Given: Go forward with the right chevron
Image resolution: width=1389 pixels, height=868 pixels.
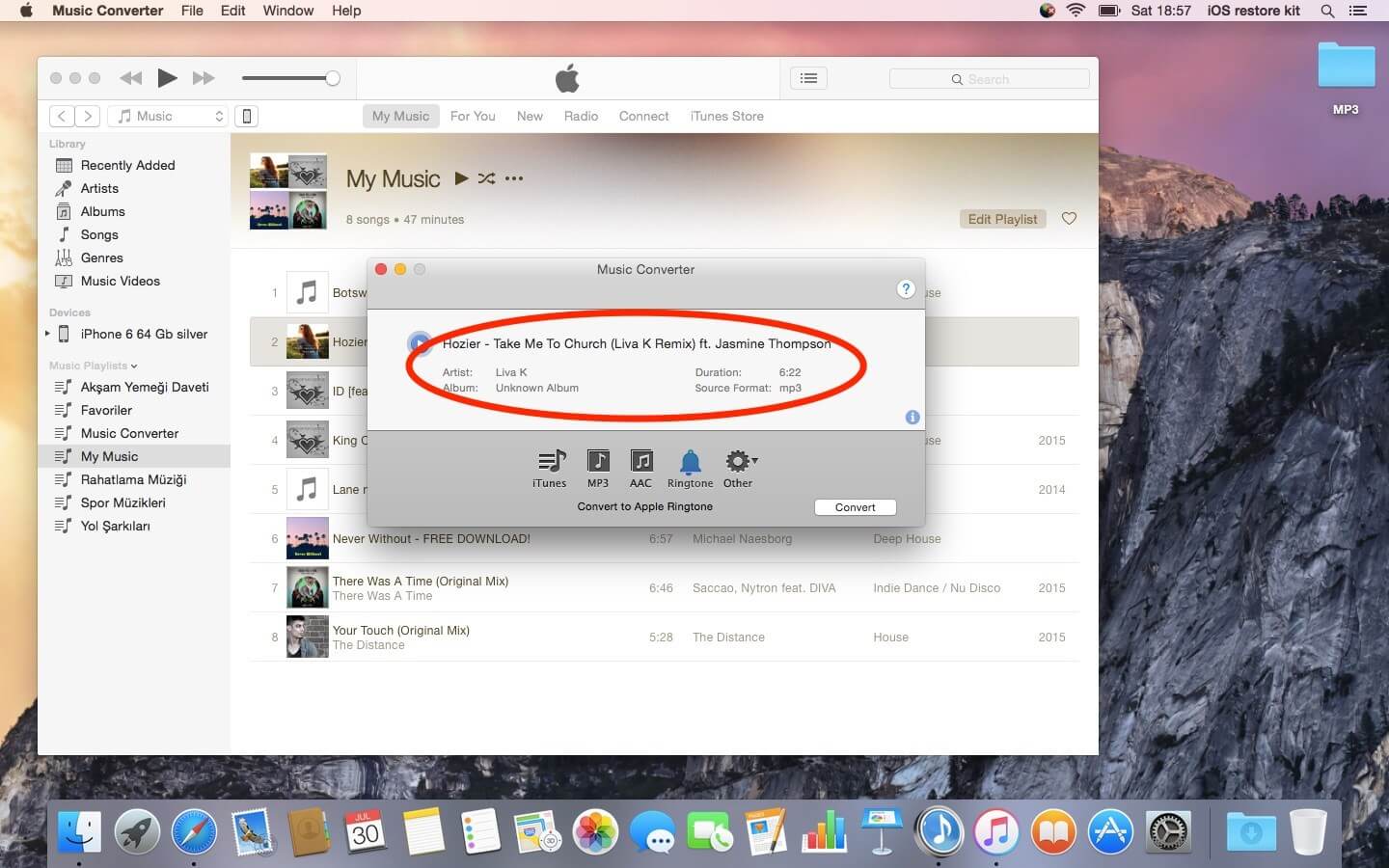Looking at the screenshot, I should (88, 116).
